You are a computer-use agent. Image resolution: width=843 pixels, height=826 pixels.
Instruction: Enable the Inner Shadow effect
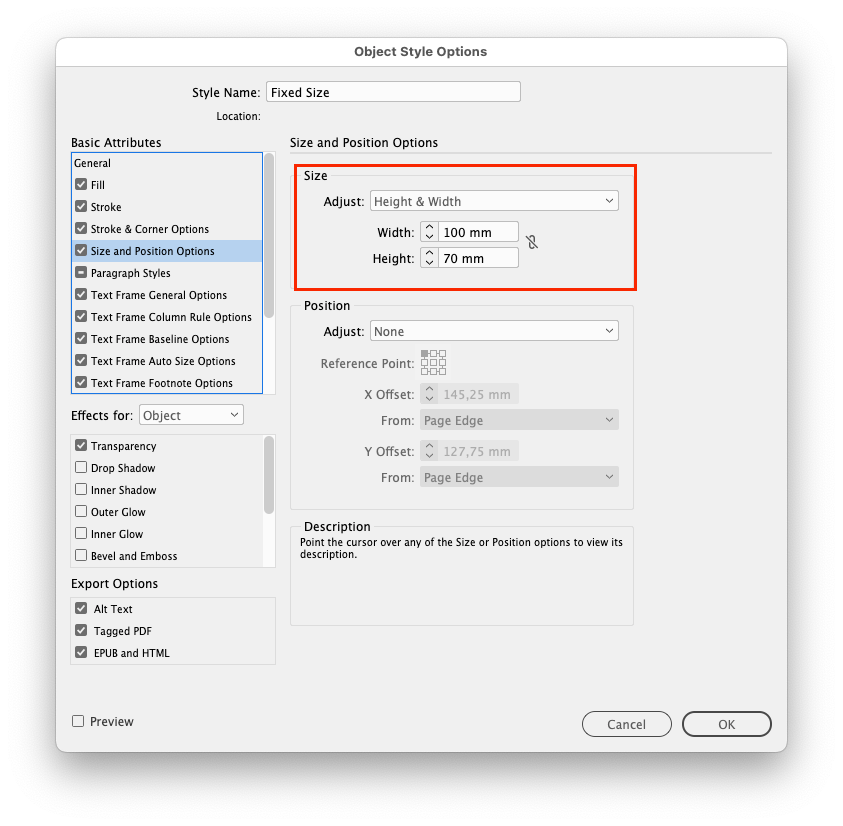(81, 490)
